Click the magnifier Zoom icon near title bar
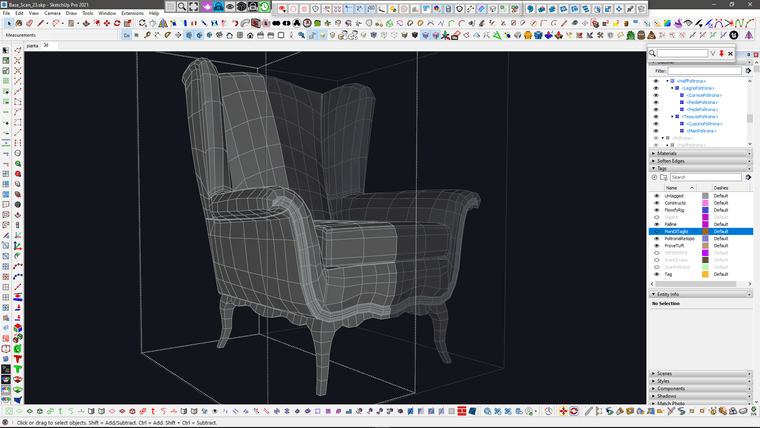Screen dimensions: 760x428 182,6
